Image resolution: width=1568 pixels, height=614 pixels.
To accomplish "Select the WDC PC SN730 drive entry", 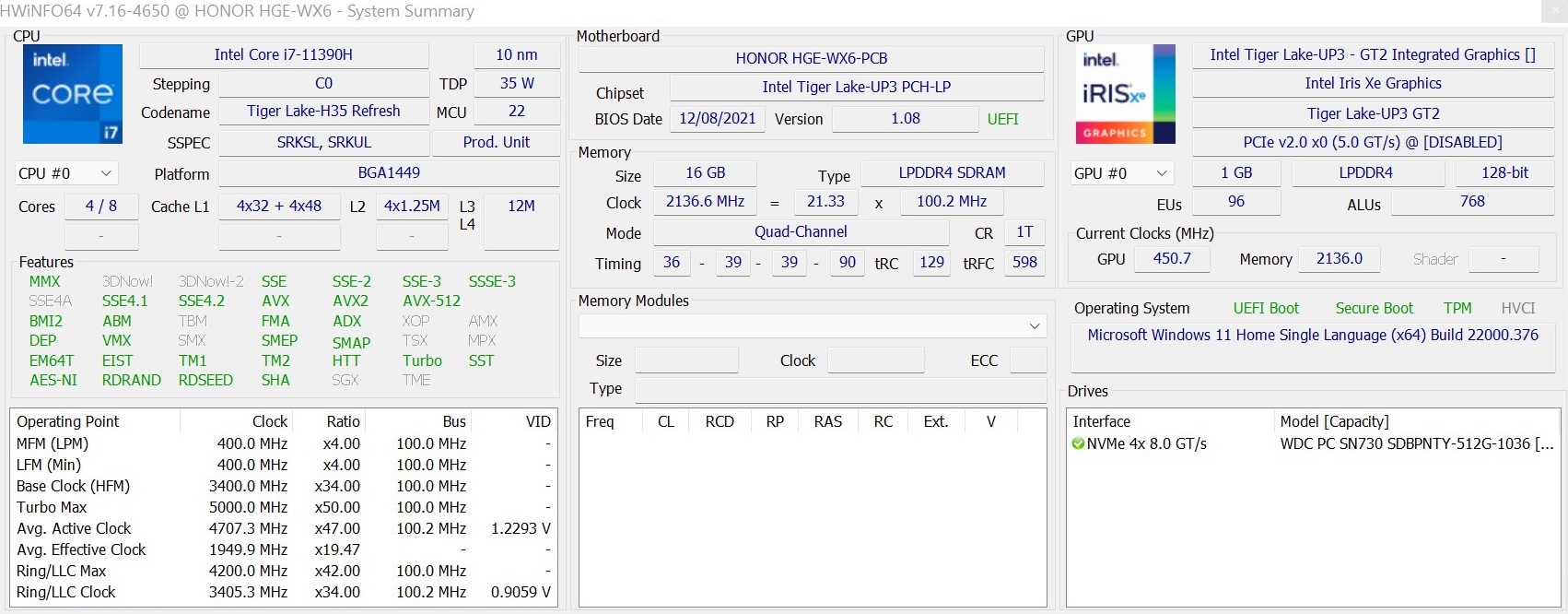I will [1414, 443].
